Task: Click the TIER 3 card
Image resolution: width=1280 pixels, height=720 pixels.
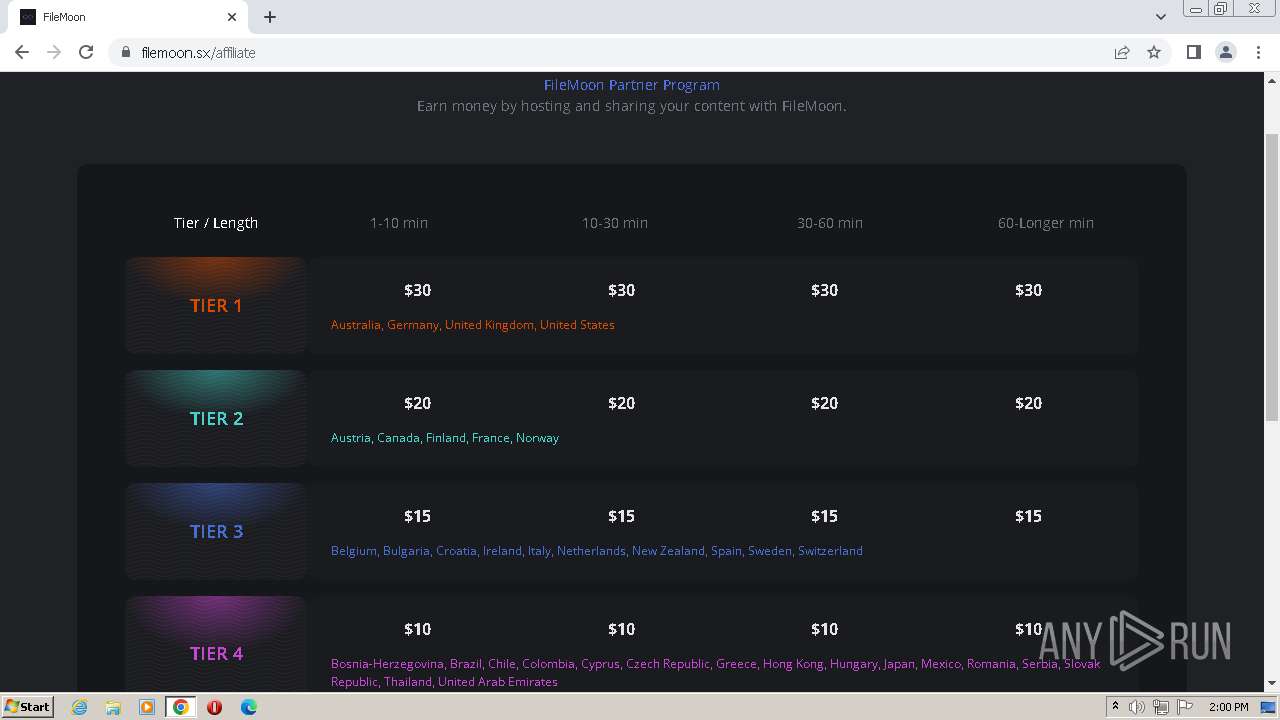Action: tap(216, 531)
